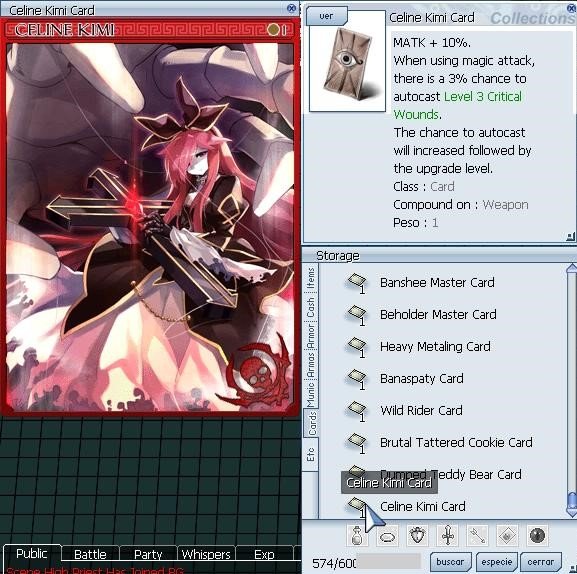Click the sword weapon filter icon
Image resolution: width=577 pixels, height=574 pixels.
447,536
